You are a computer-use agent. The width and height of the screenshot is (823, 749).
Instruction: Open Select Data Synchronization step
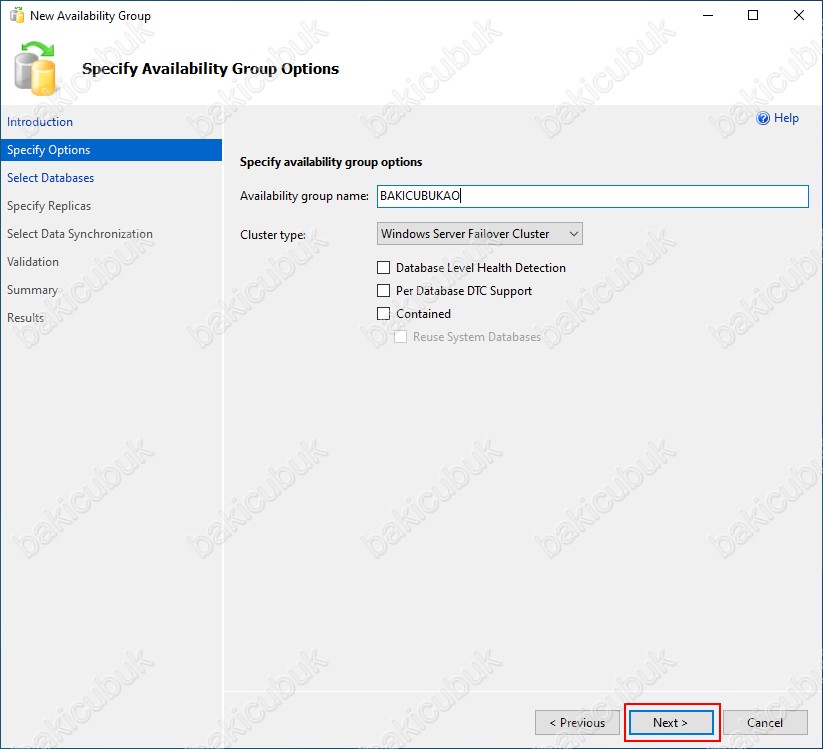(80, 234)
